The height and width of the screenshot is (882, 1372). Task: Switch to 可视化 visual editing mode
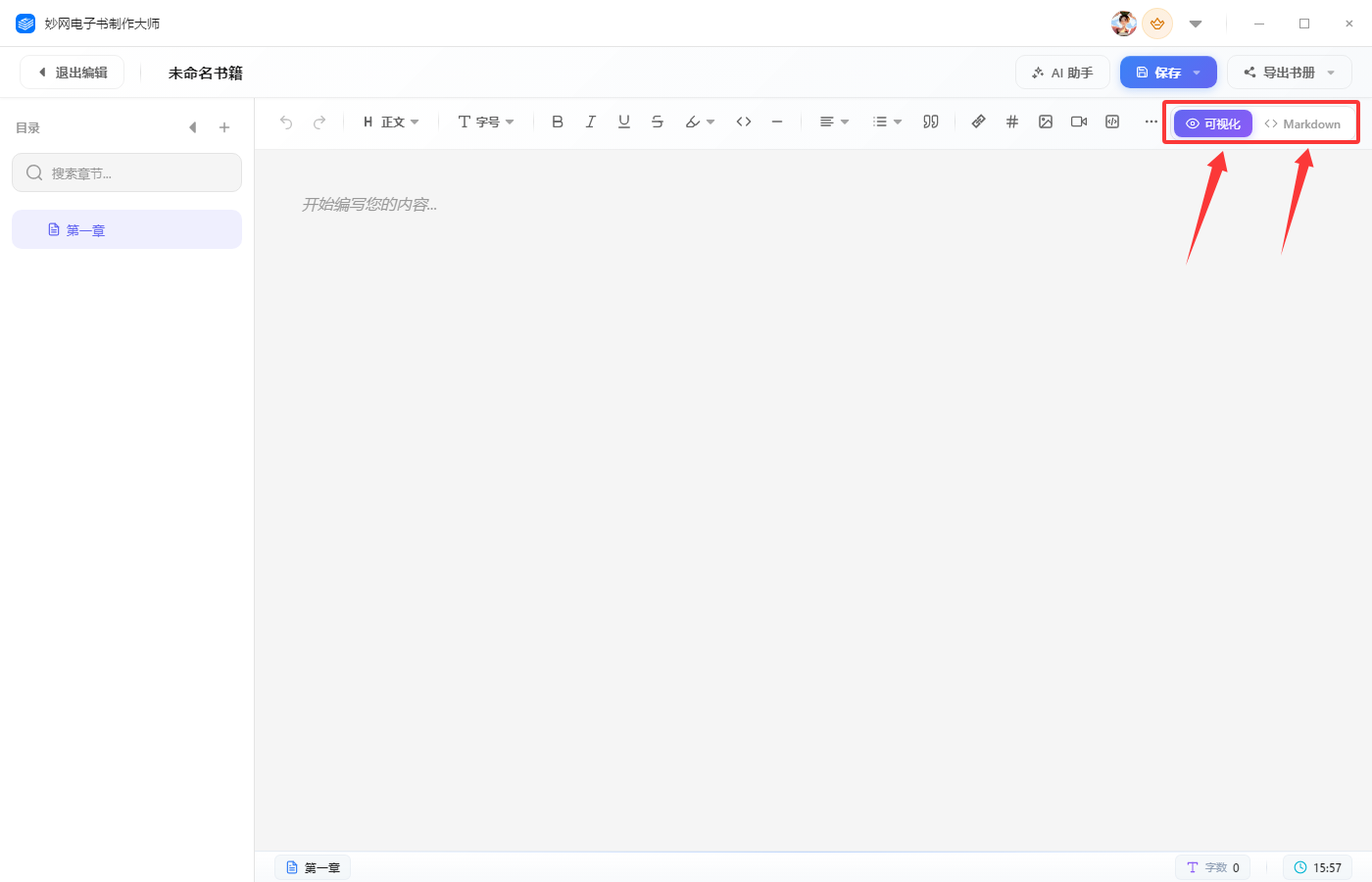1213,123
